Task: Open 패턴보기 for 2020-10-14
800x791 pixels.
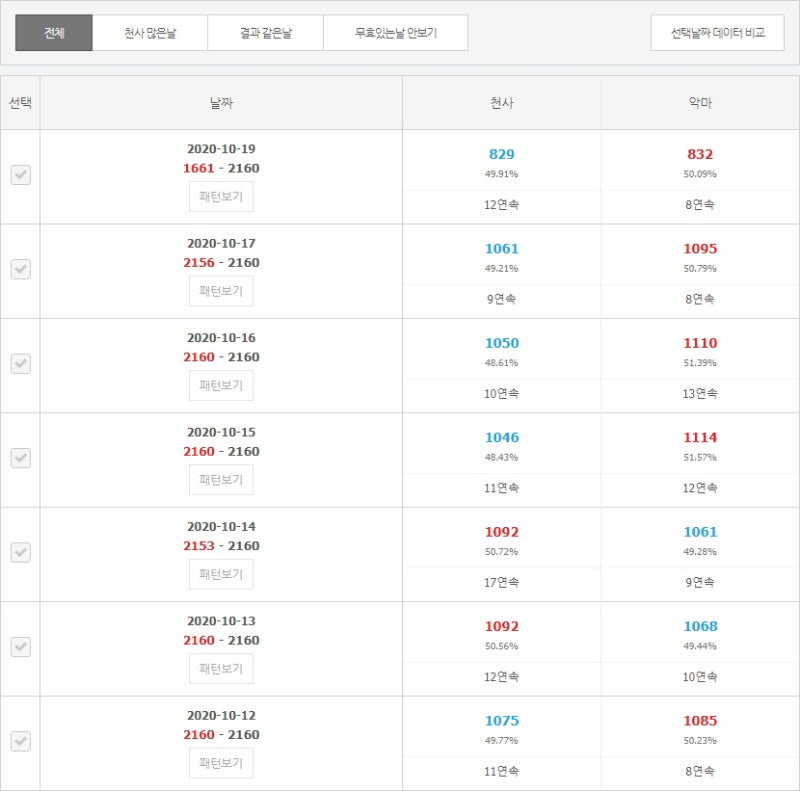Action: click(x=221, y=574)
